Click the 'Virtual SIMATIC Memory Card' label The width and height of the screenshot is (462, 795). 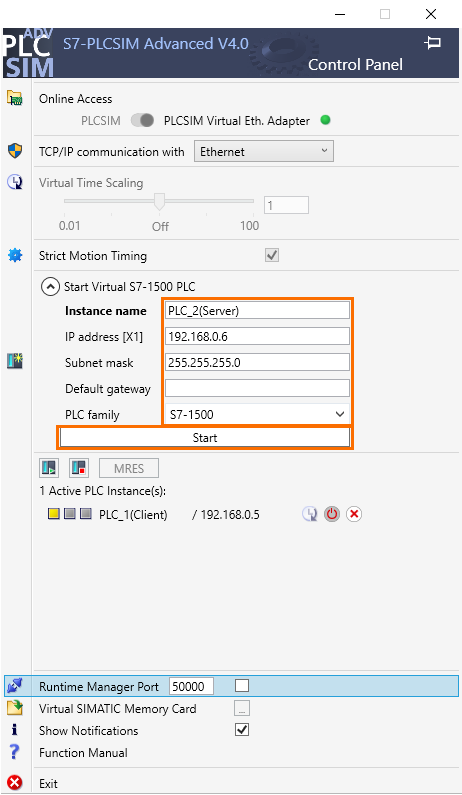tap(118, 708)
